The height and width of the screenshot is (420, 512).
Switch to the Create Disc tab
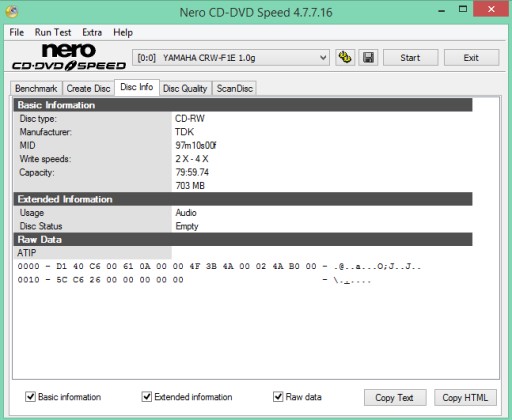(88, 88)
